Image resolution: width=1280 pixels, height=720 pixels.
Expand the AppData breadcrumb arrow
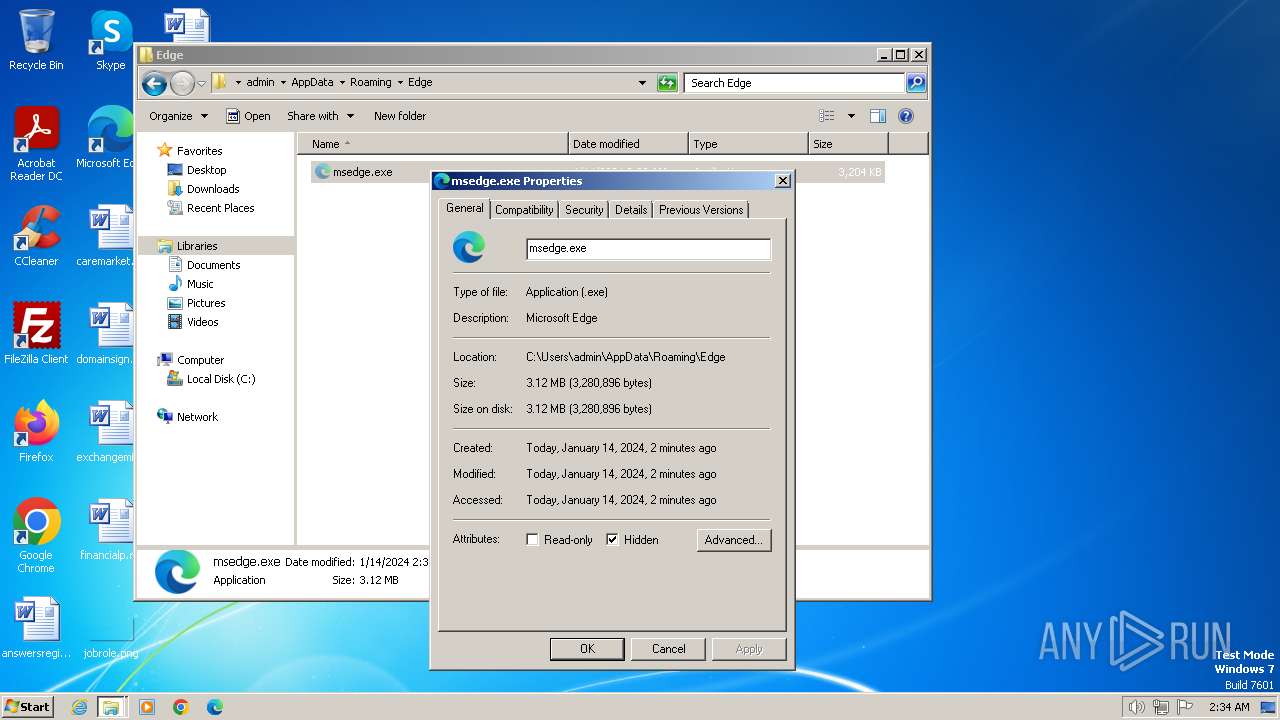click(x=342, y=83)
